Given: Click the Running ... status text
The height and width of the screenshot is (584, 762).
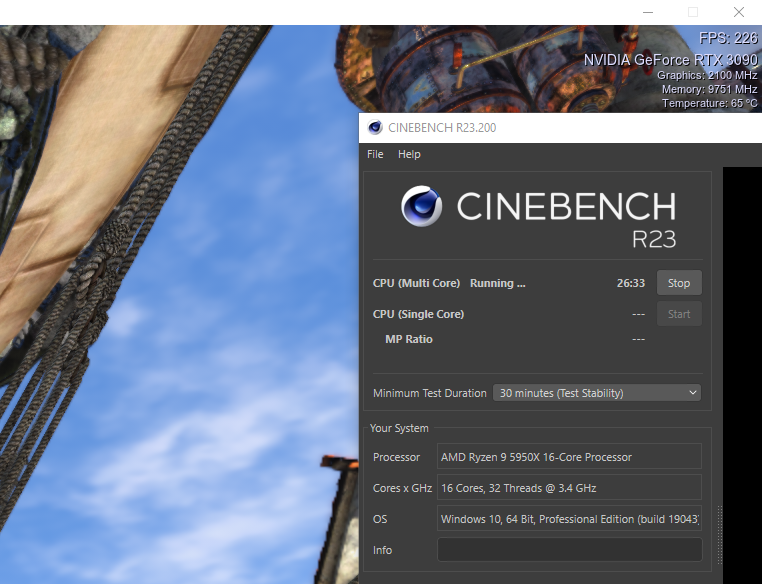Looking at the screenshot, I should 498,283.
